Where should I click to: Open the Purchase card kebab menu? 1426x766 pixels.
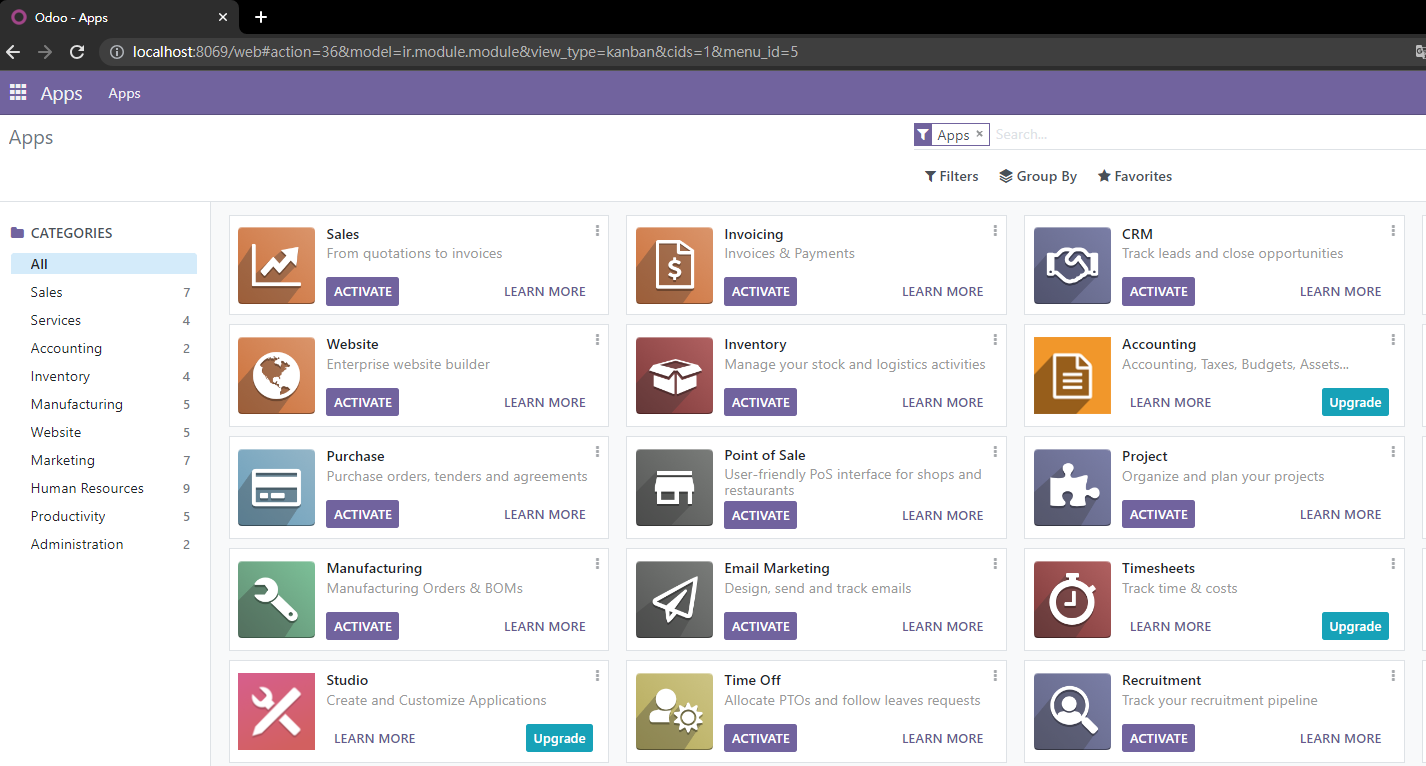tap(598, 452)
